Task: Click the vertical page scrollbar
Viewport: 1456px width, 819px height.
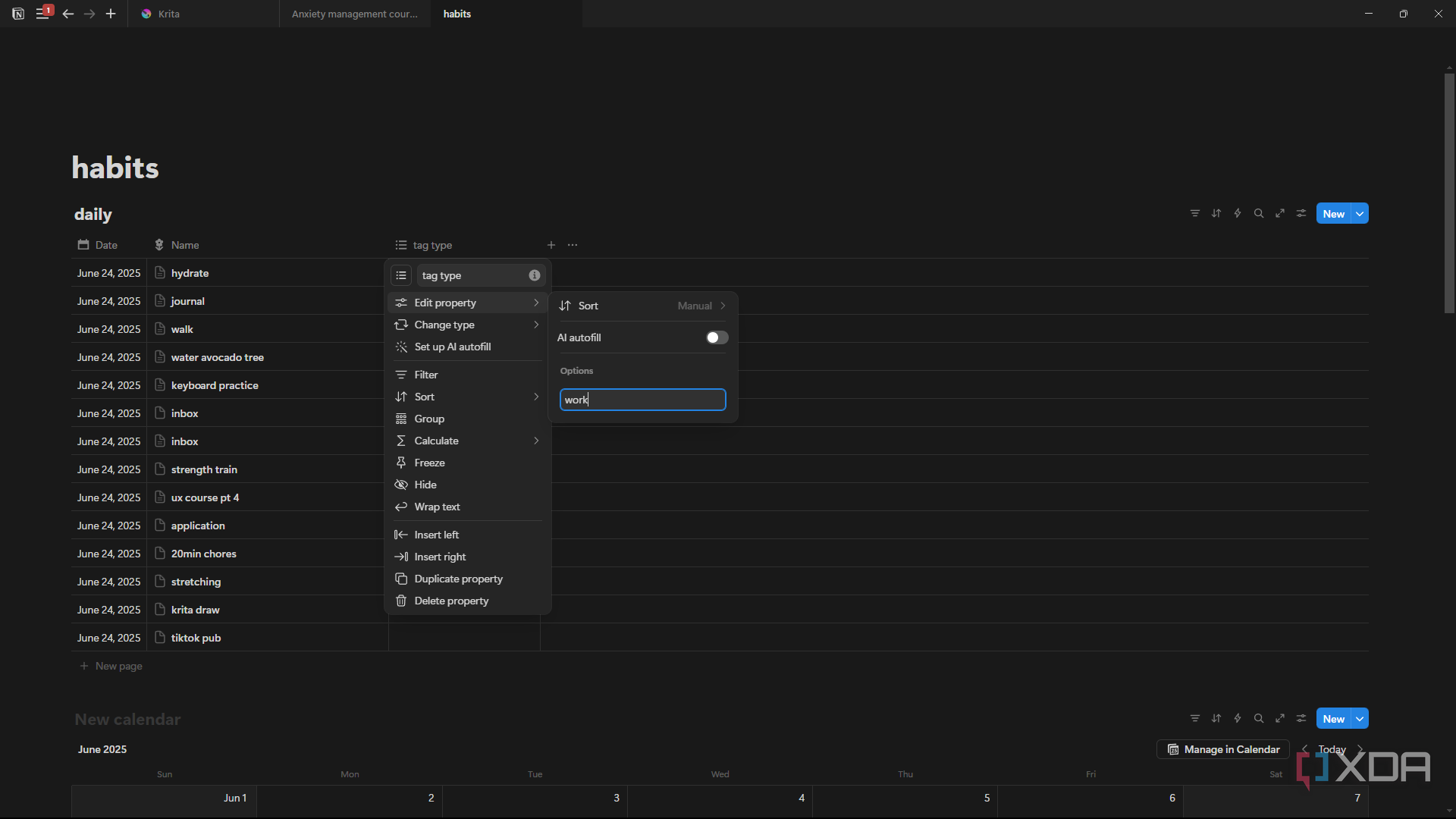Action: pyautogui.click(x=1449, y=193)
